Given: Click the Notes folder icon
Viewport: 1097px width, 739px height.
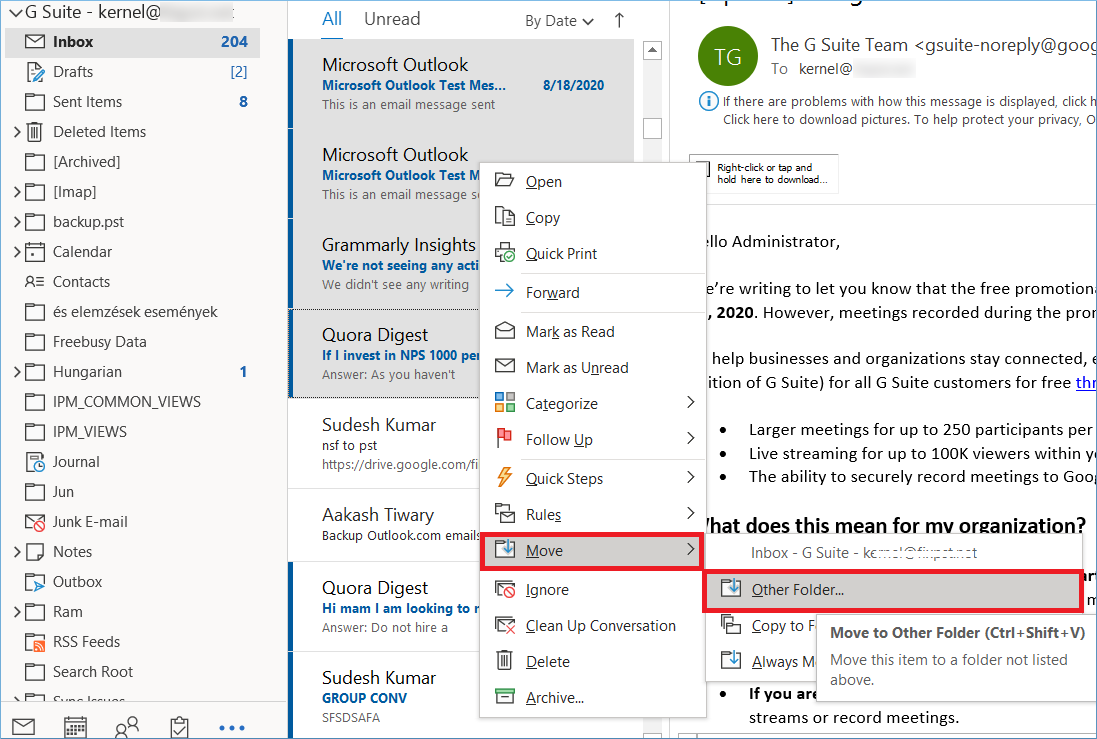Looking at the screenshot, I should point(34,552).
